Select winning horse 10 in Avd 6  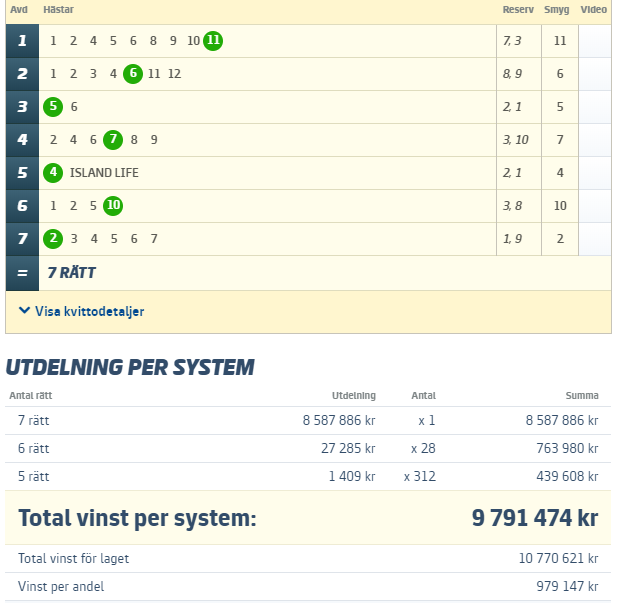113,206
